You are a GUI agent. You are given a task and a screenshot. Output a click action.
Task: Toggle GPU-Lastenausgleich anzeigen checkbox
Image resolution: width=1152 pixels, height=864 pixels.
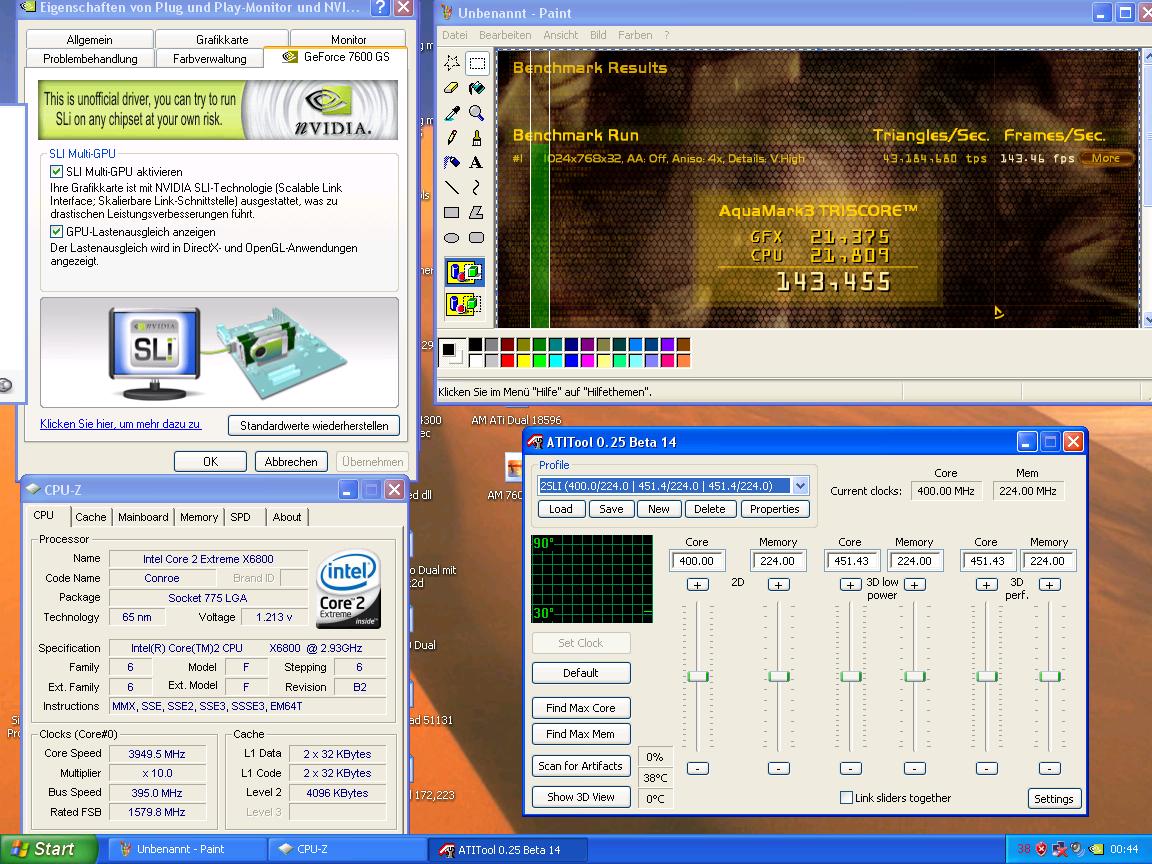click(56, 231)
